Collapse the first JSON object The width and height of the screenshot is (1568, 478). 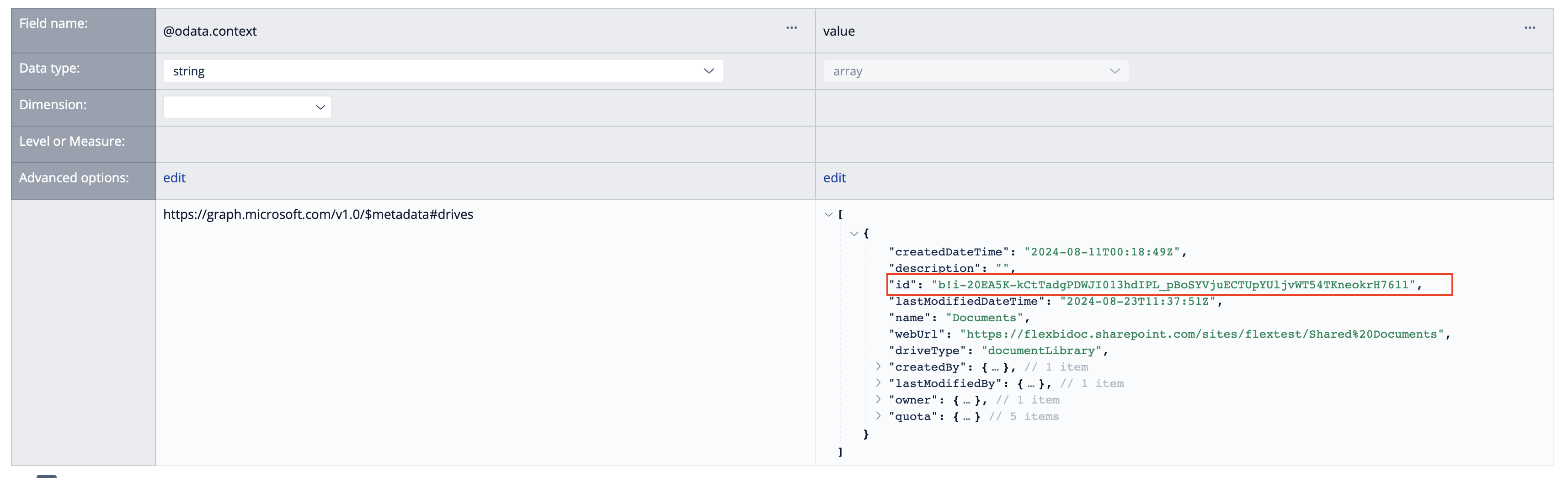coord(853,234)
